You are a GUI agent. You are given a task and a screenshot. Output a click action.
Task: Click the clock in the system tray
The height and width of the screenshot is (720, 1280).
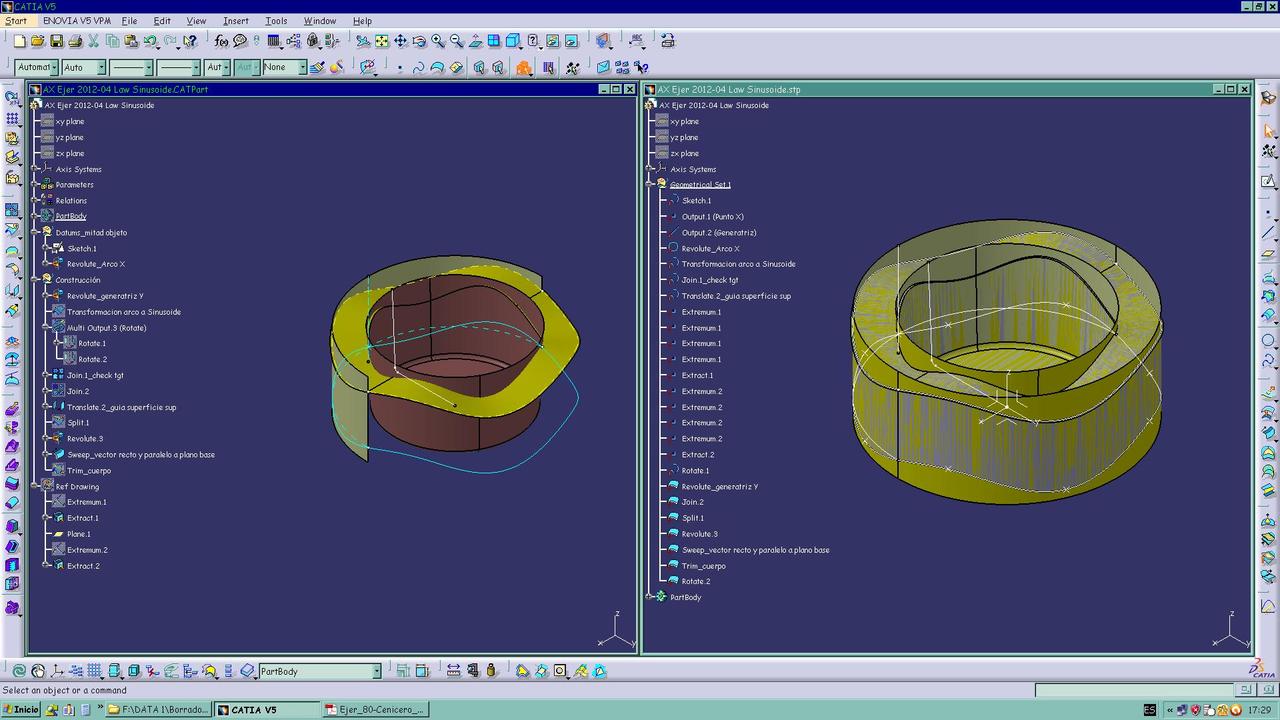click(x=1259, y=710)
